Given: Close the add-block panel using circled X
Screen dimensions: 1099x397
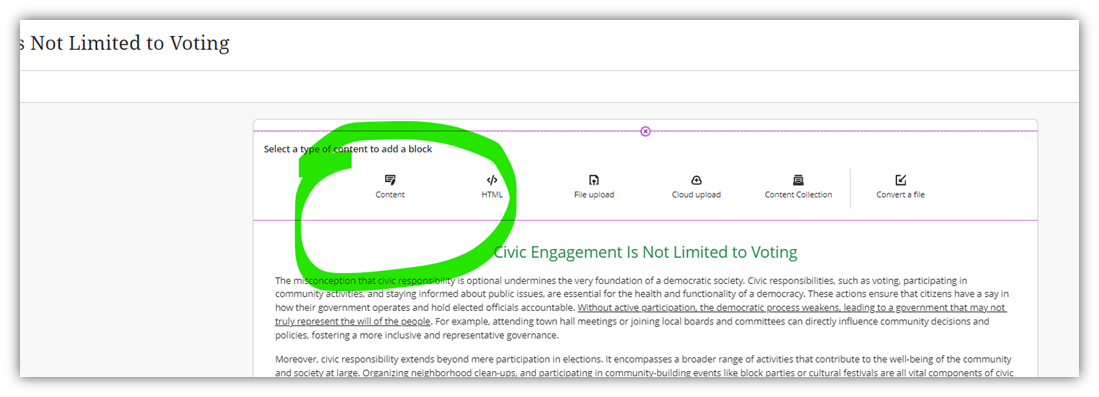Looking at the screenshot, I should [x=646, y=131].
